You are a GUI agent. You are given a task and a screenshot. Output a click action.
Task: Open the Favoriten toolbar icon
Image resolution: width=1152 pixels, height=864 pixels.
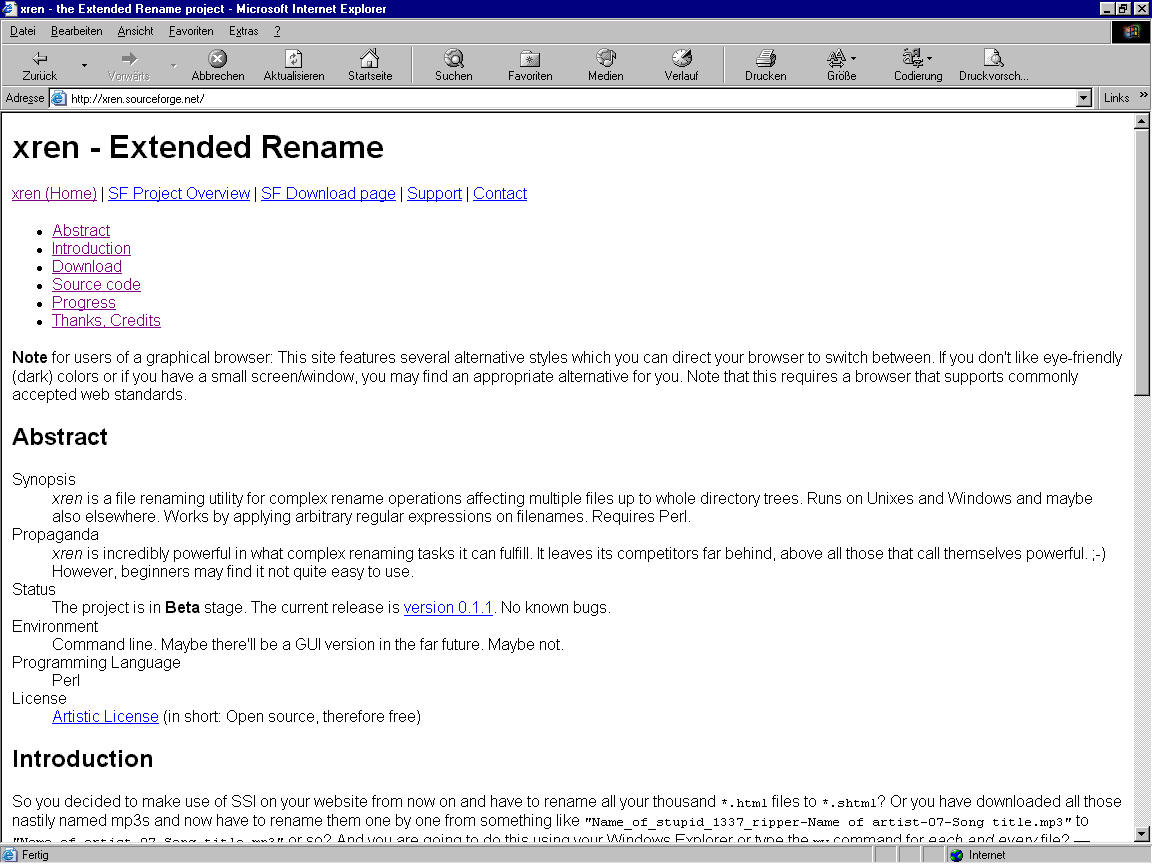[529, 59]
